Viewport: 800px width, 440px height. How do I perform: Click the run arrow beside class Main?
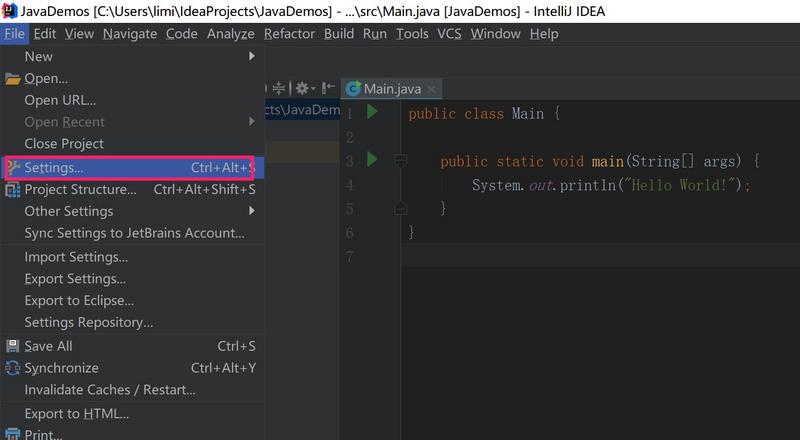(372, 112)
